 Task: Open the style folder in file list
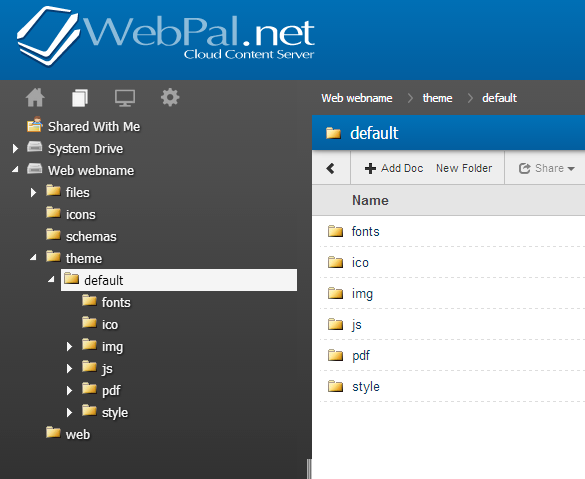[x=366, y=386]
